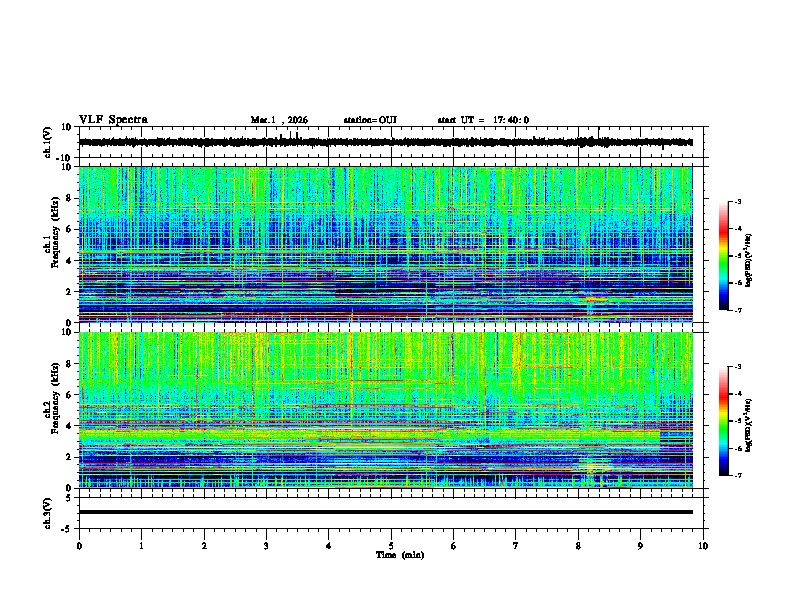
Task: Click time axis tick label "7"
Action: click(516, 545)
